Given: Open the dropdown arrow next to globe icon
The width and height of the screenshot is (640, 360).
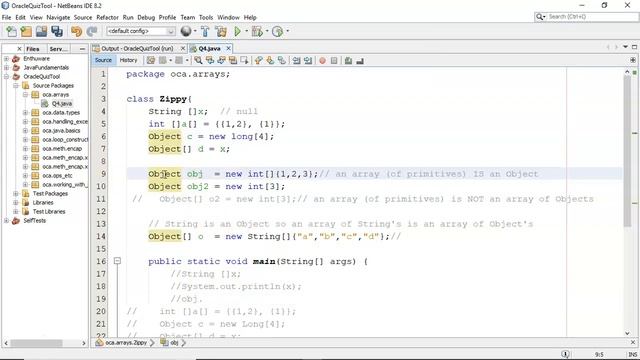Looking at the screenshot, I should 195,31.
